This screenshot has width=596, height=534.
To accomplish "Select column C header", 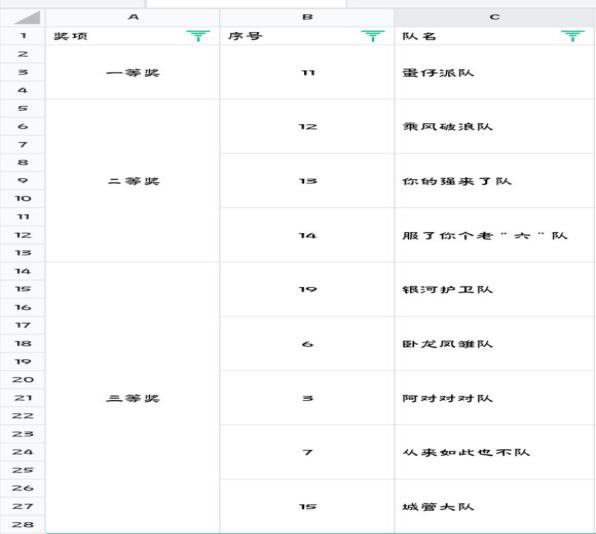I will tap(495, 17).
